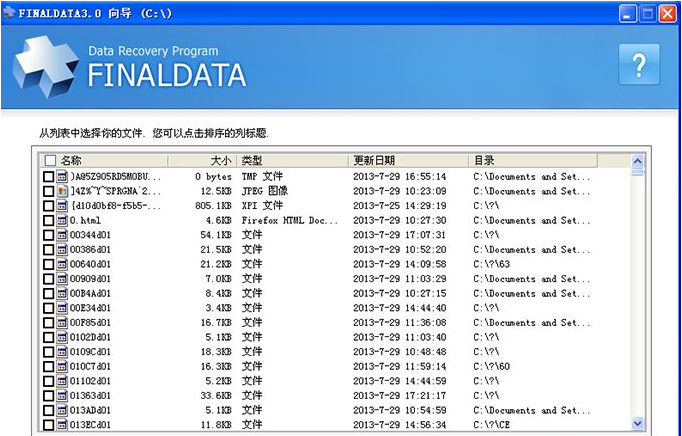The image size is (682, 436).
Task: Click file icon of 00F85d01
Action: (62, 322)
